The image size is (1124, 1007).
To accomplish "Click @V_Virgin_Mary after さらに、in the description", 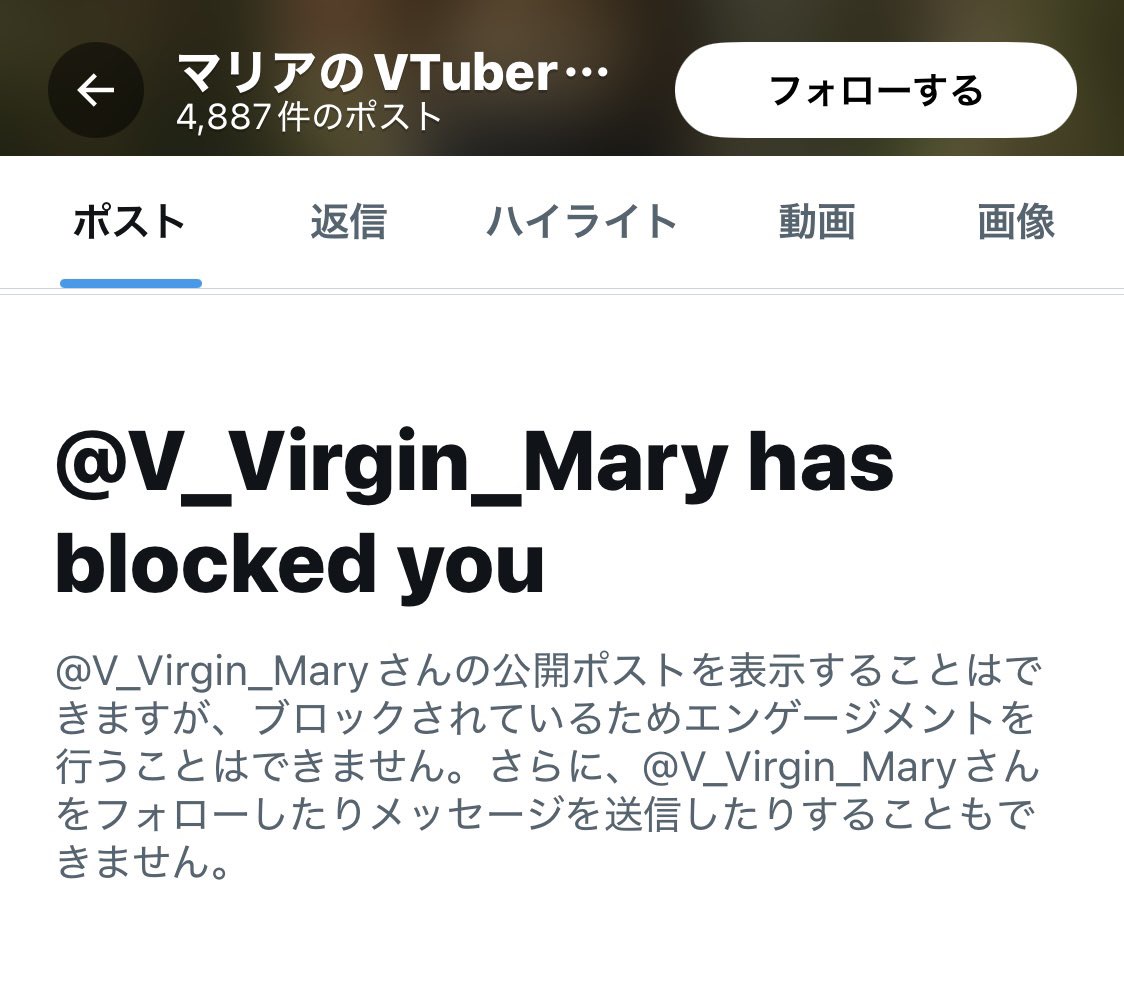I will click(799, 768).
